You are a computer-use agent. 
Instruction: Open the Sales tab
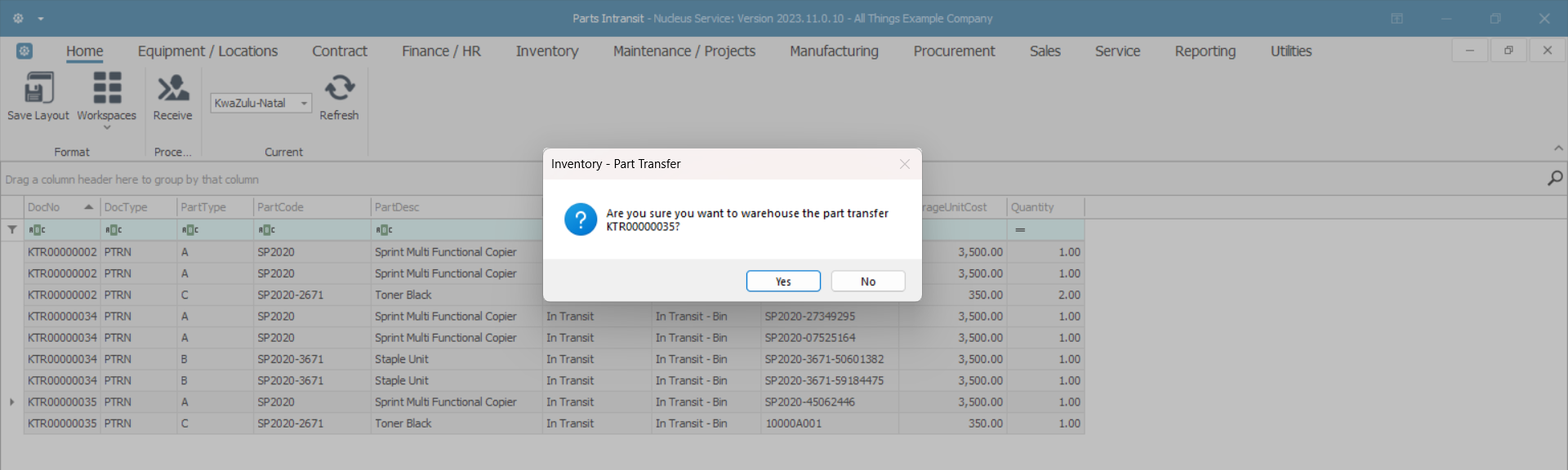(1045, 51)
